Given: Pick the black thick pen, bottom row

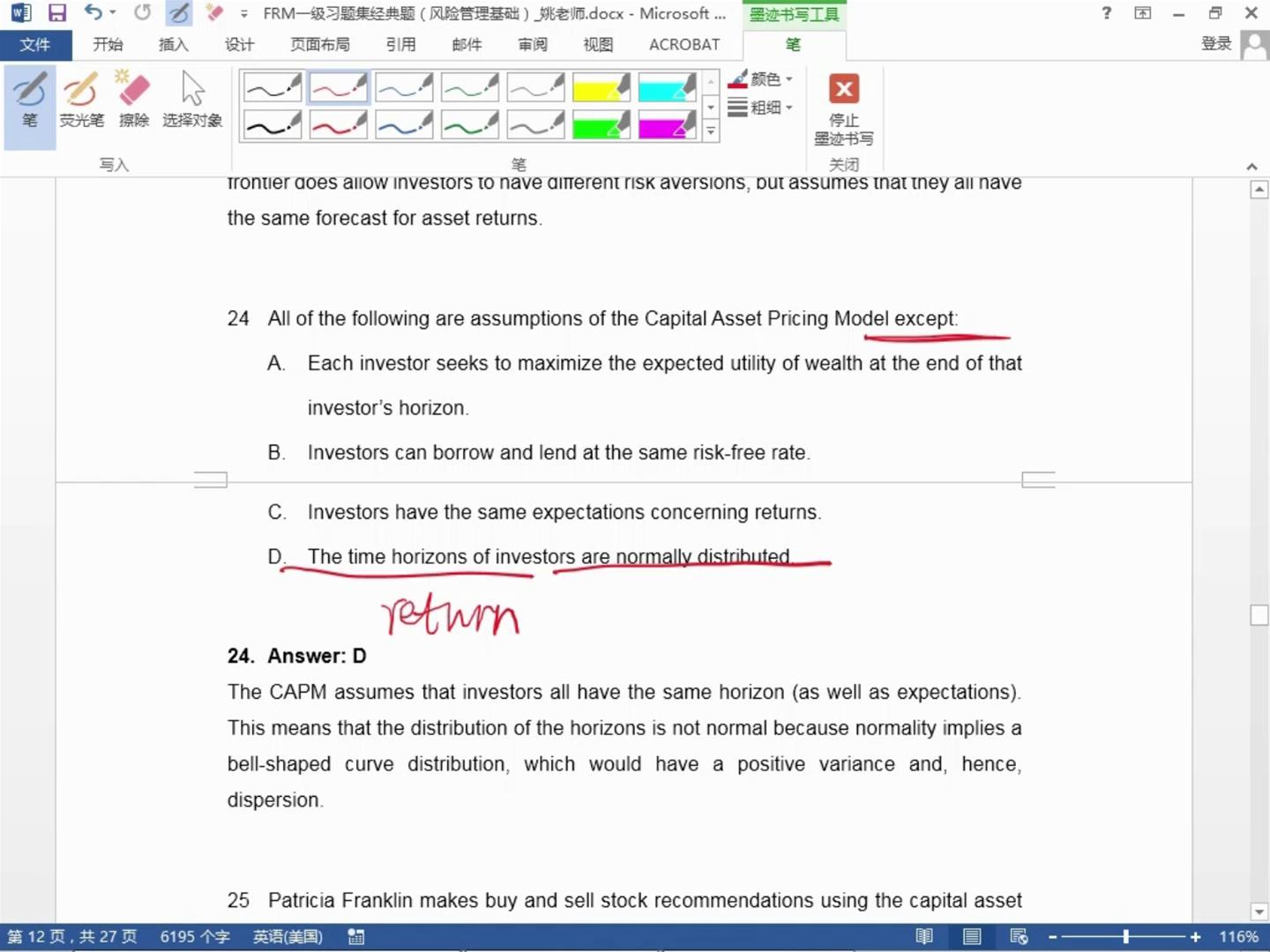Looking at the screenshot, I should [273, 124].
